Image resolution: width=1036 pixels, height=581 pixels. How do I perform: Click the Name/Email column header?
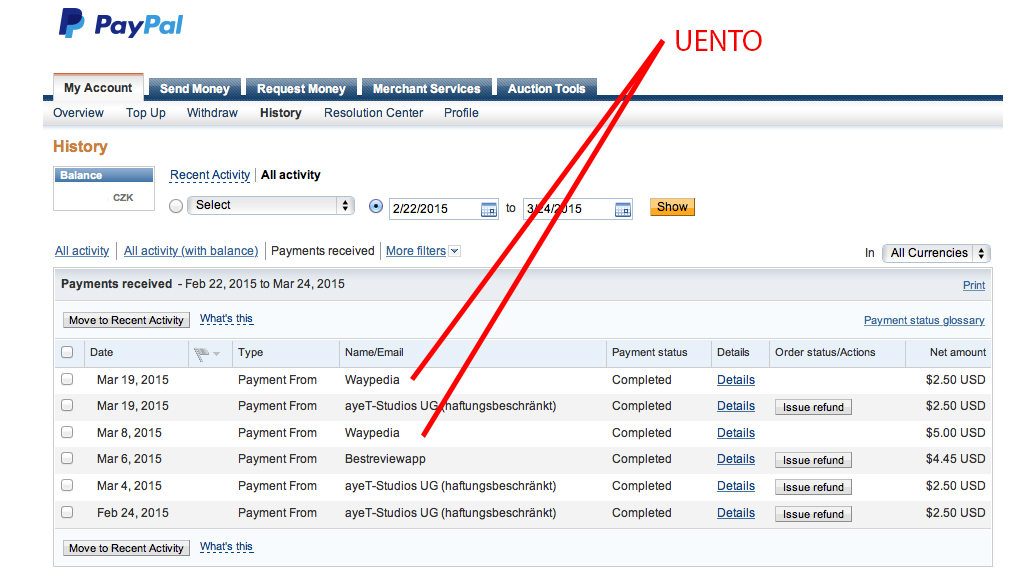tap(374, 352)
